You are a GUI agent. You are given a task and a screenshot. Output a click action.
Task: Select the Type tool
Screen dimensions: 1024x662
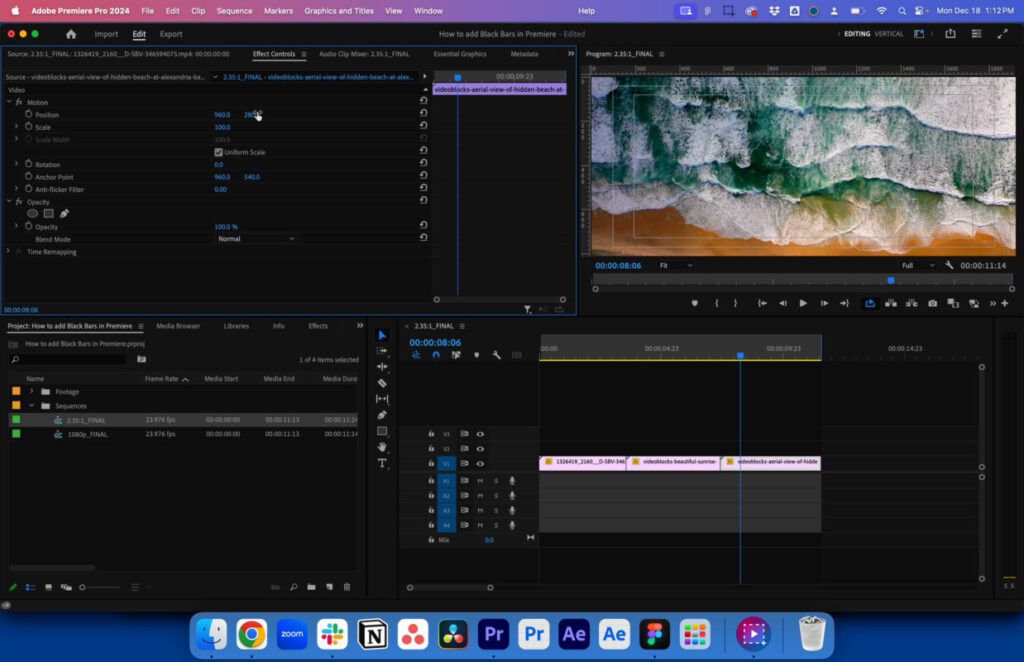[x=382, y=464]
